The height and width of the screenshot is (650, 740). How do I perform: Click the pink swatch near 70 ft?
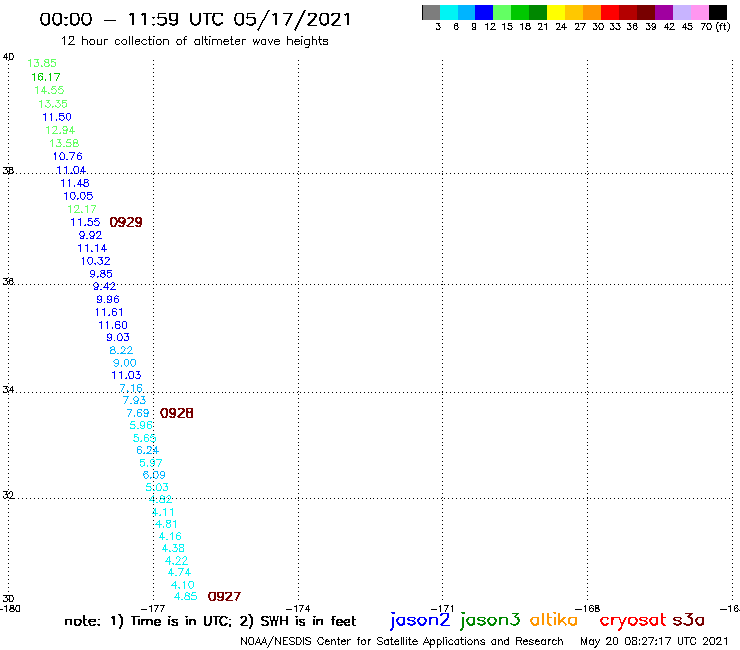699,12
